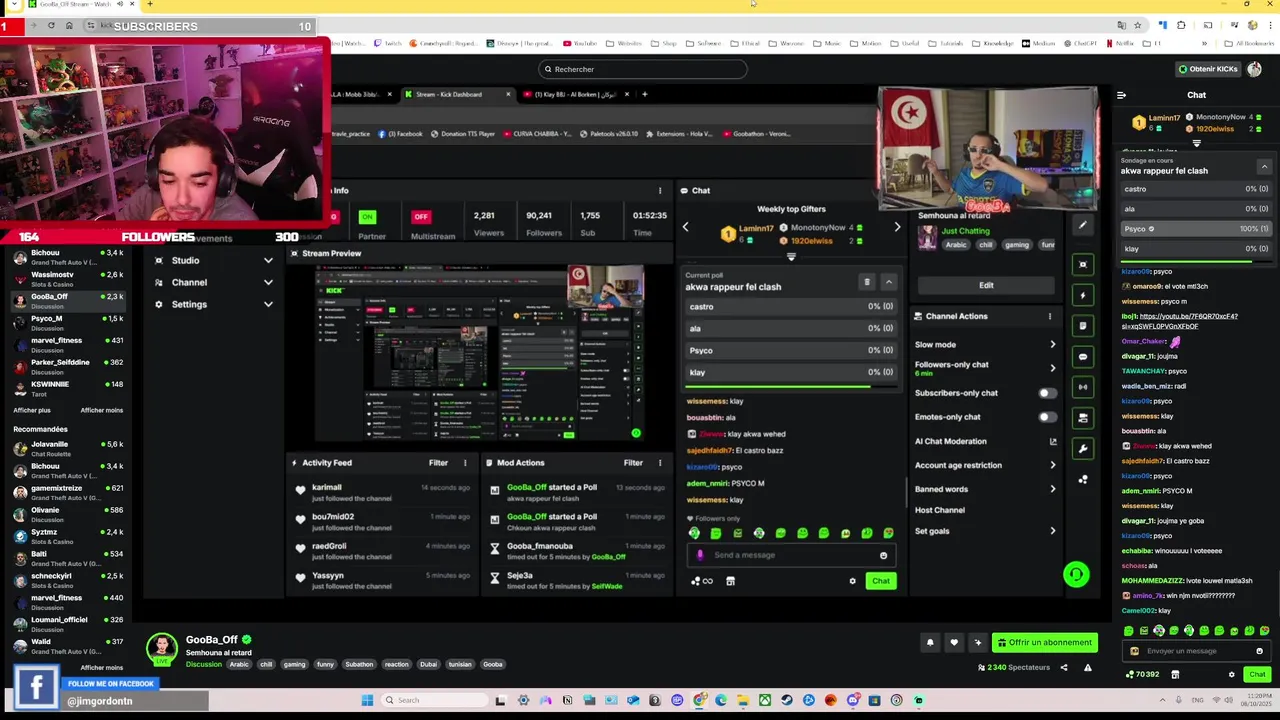Toggle the red OFF Multistream button
Screen dimensions: 1280x720
click(421, 217)
